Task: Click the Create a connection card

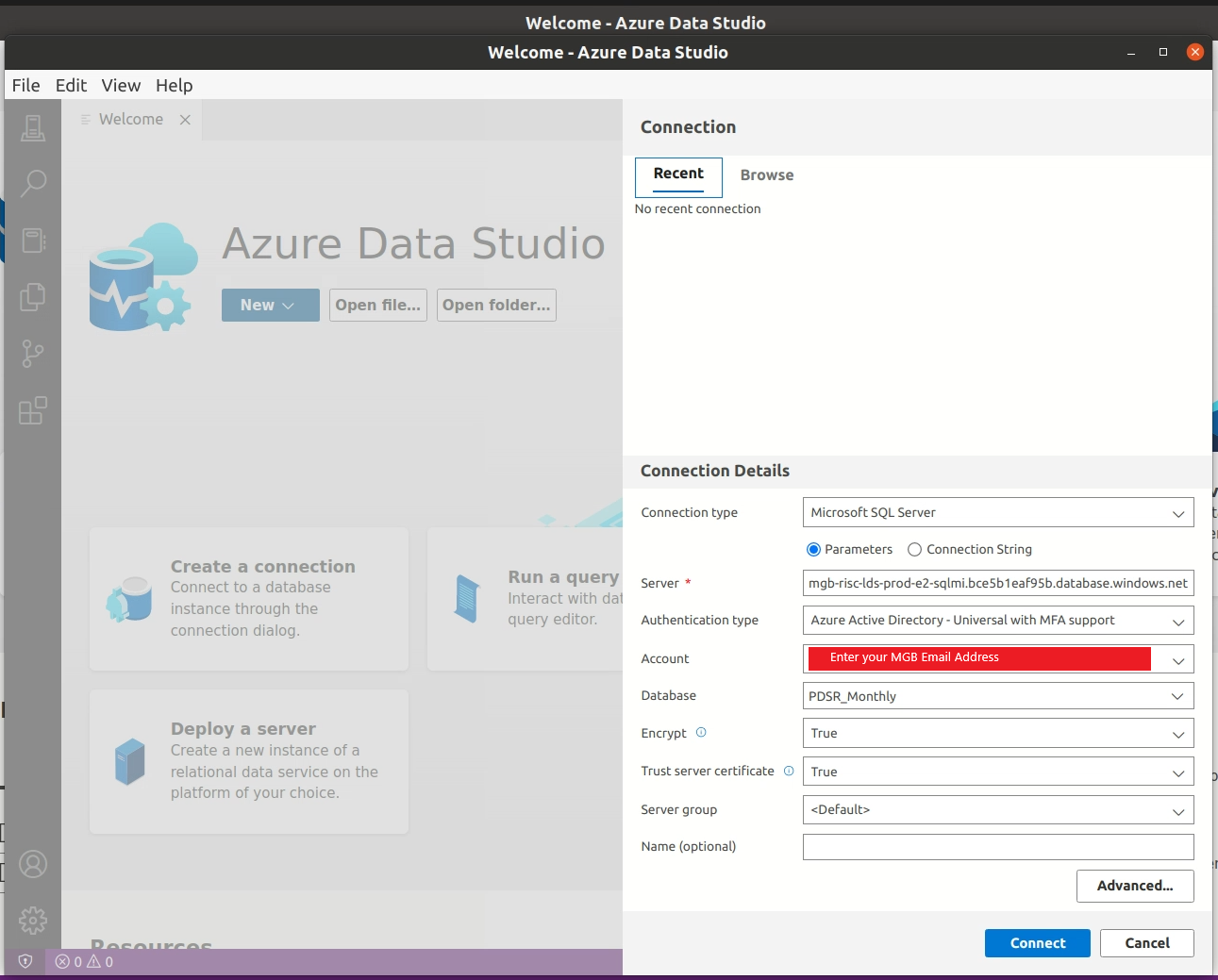Action: [x=249, y=599]
